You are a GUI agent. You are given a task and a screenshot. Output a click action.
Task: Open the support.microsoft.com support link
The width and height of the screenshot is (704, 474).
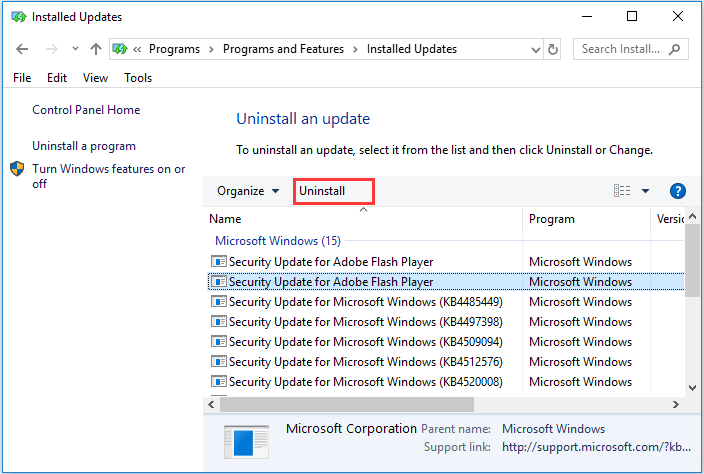tap(596, 447)
